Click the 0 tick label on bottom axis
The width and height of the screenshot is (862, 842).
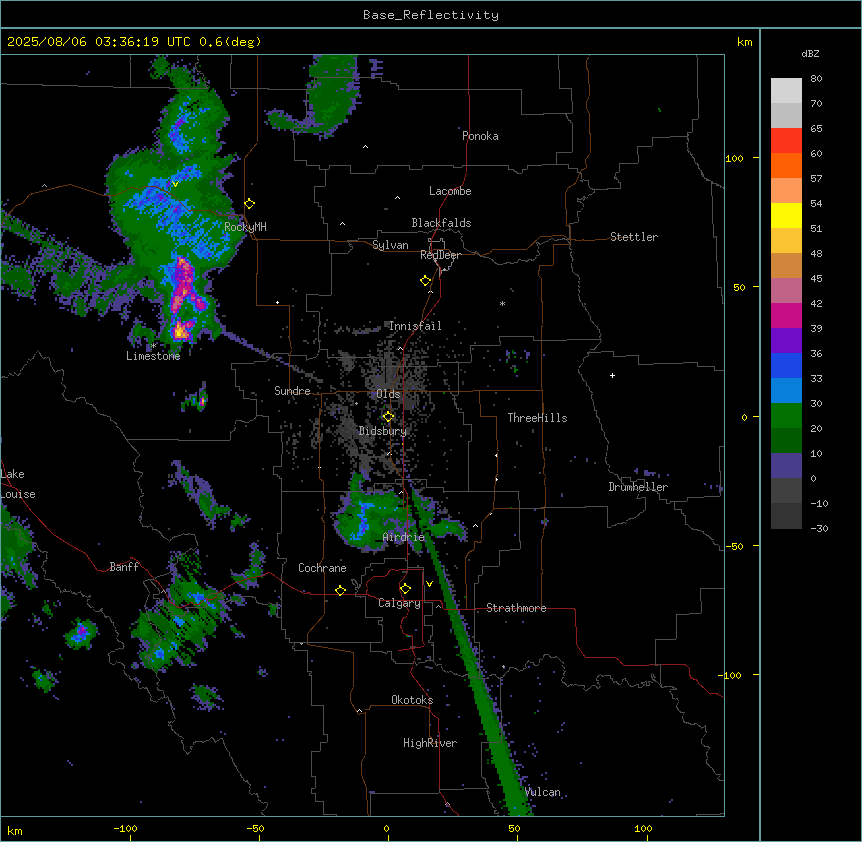[386, 828]
